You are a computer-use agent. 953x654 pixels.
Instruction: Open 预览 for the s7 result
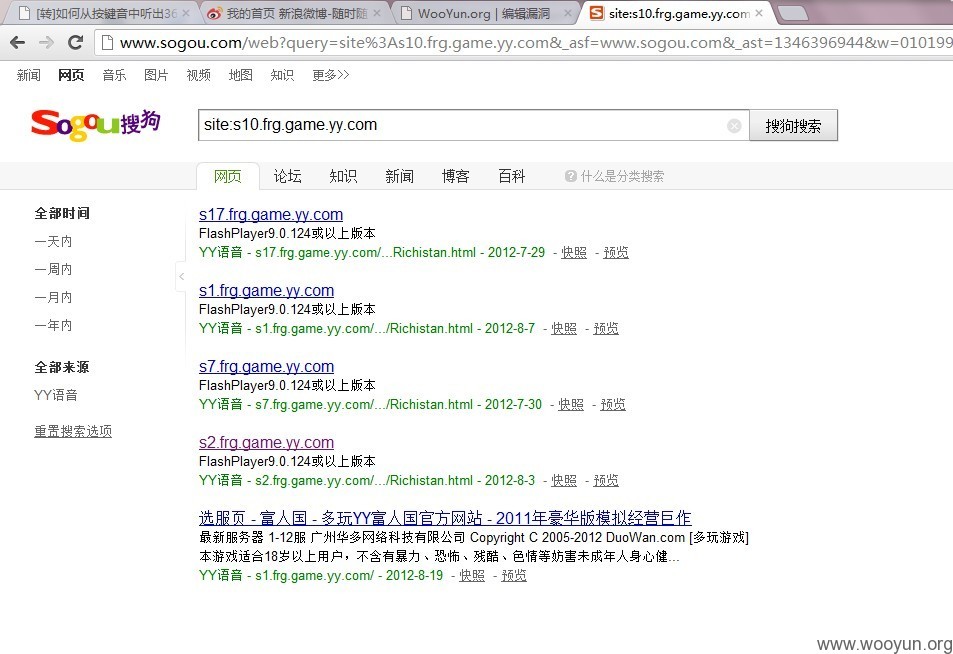coord(613,404)
